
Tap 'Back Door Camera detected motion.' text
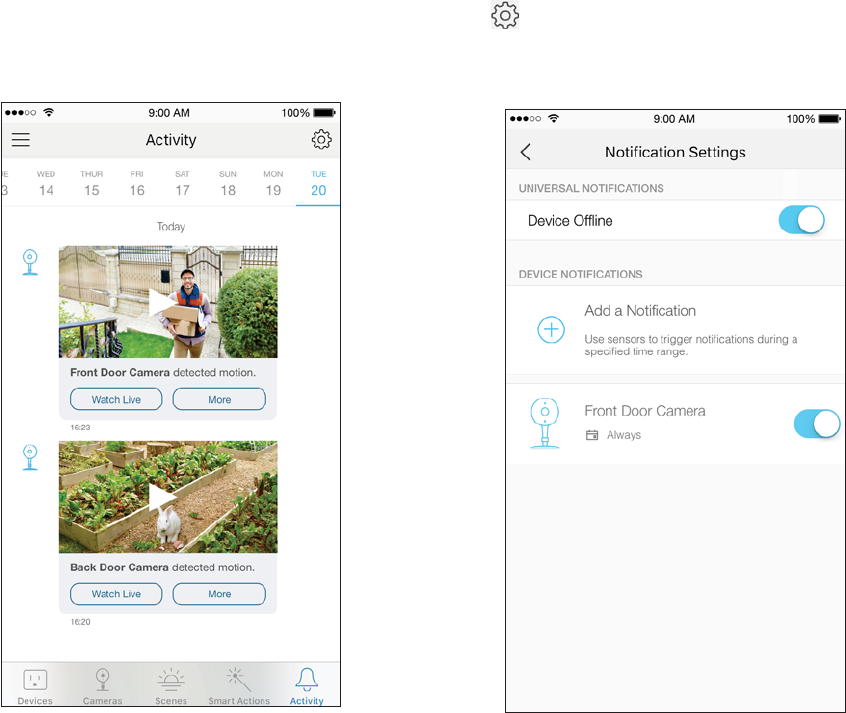162,567
